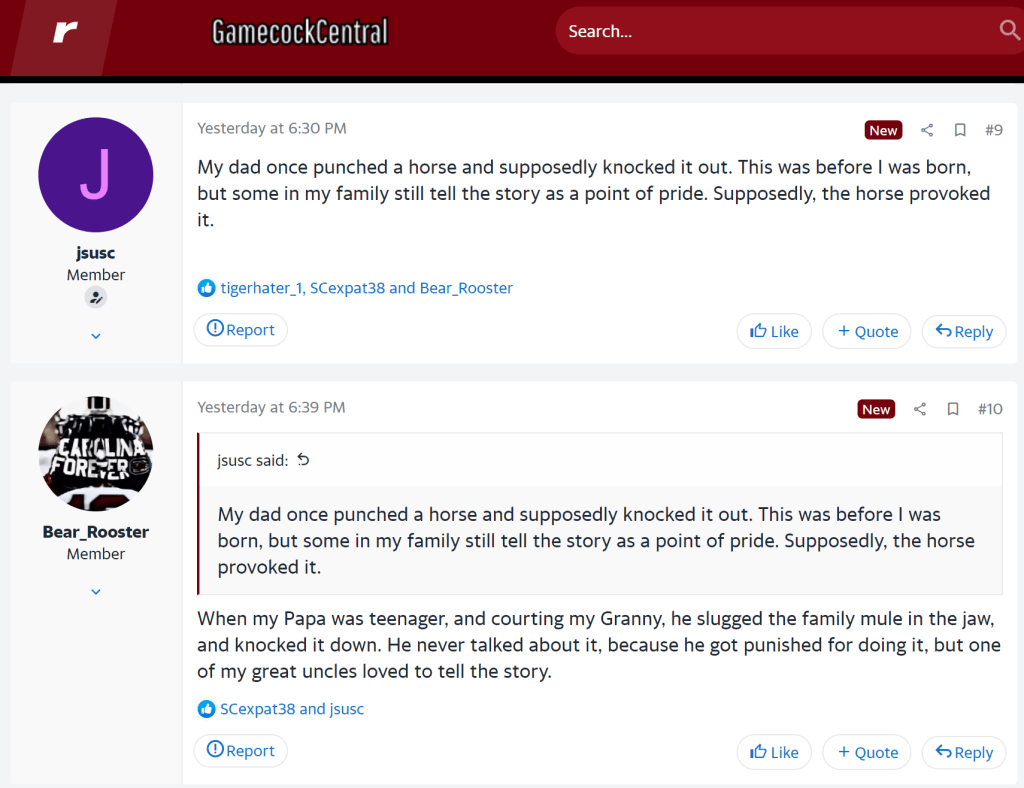Screen dimensions: 1024x788
Task: Share post #9 via share icon
Action: click(x=927, y=130)
